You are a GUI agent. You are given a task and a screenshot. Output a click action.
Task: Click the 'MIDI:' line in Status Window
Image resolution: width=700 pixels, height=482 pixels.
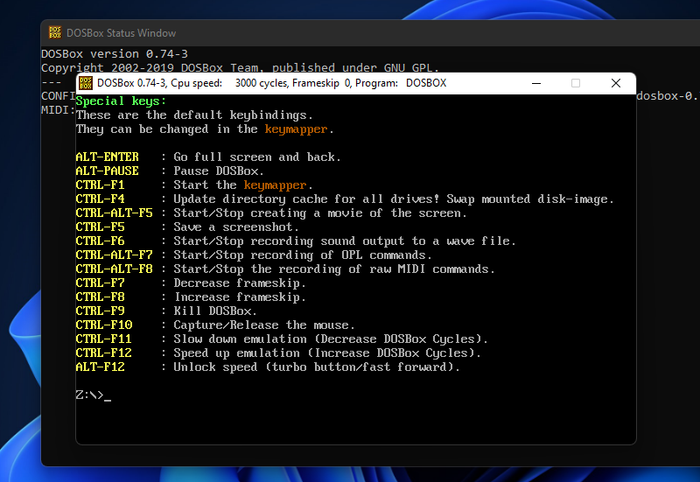(58, 110)
